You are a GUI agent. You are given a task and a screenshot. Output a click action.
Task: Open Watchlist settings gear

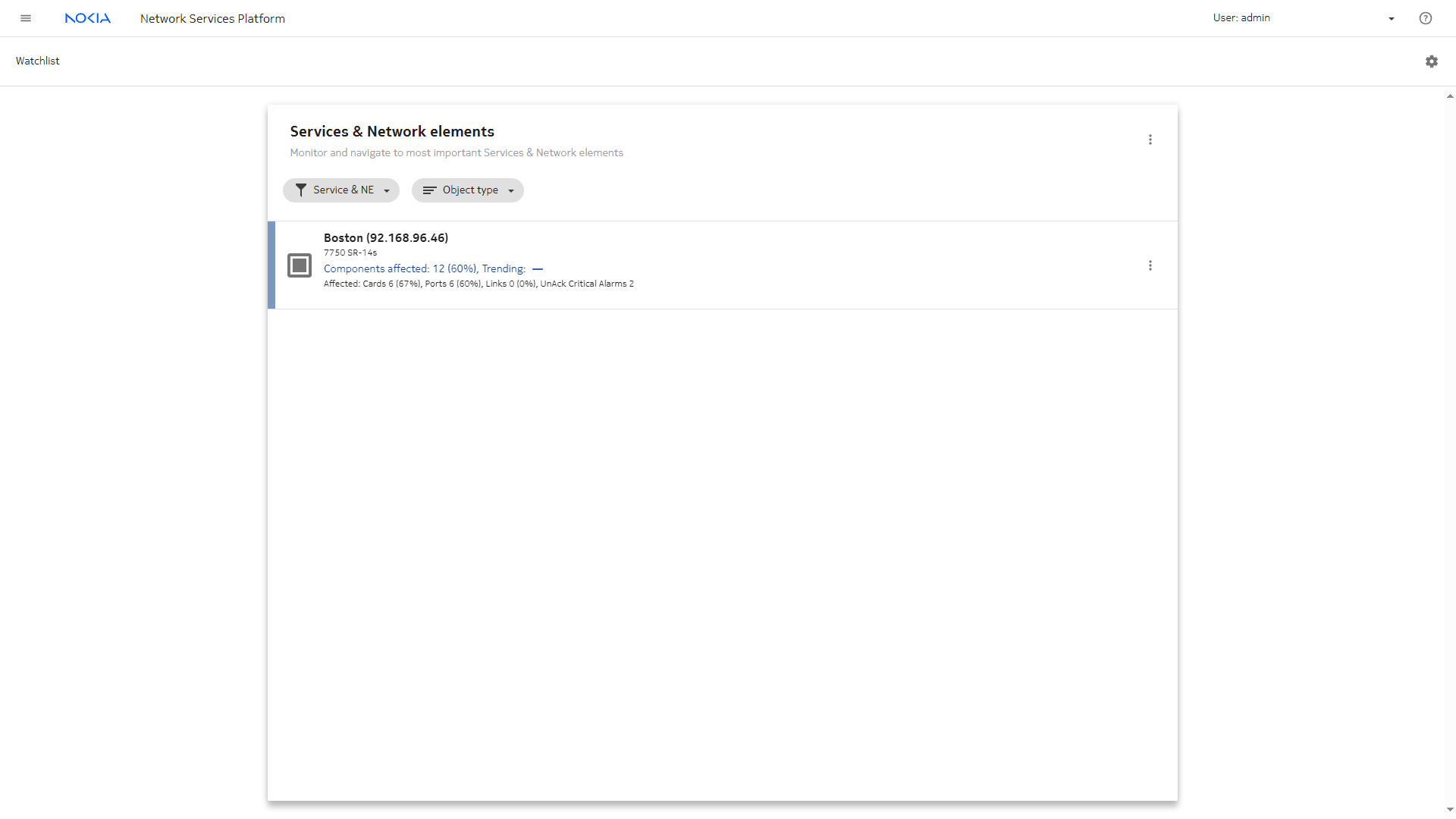pyautogui.click(x=1432, y=61)
